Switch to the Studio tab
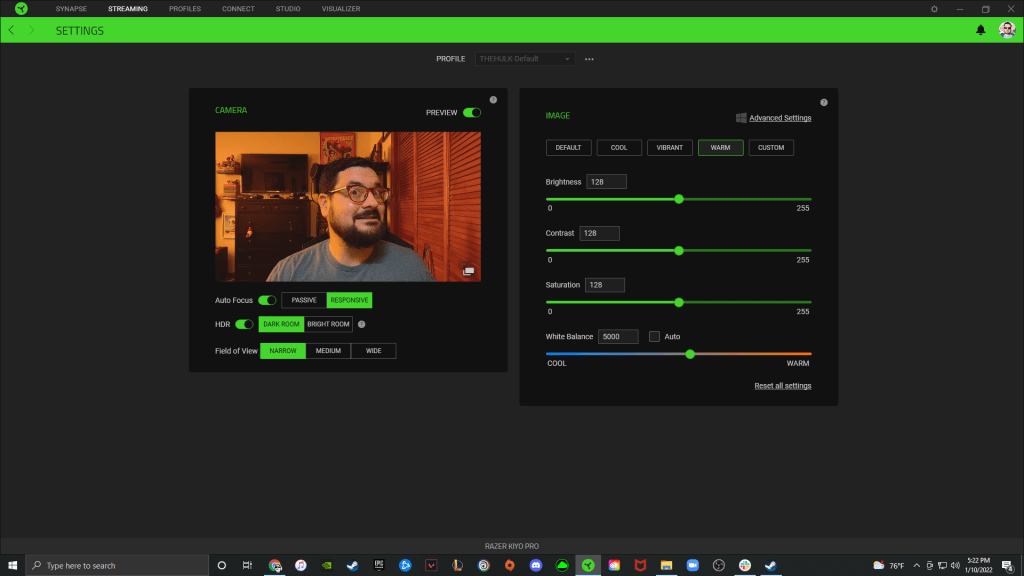The width and height of the screenshot is (1024, 576). coord(288,9)
